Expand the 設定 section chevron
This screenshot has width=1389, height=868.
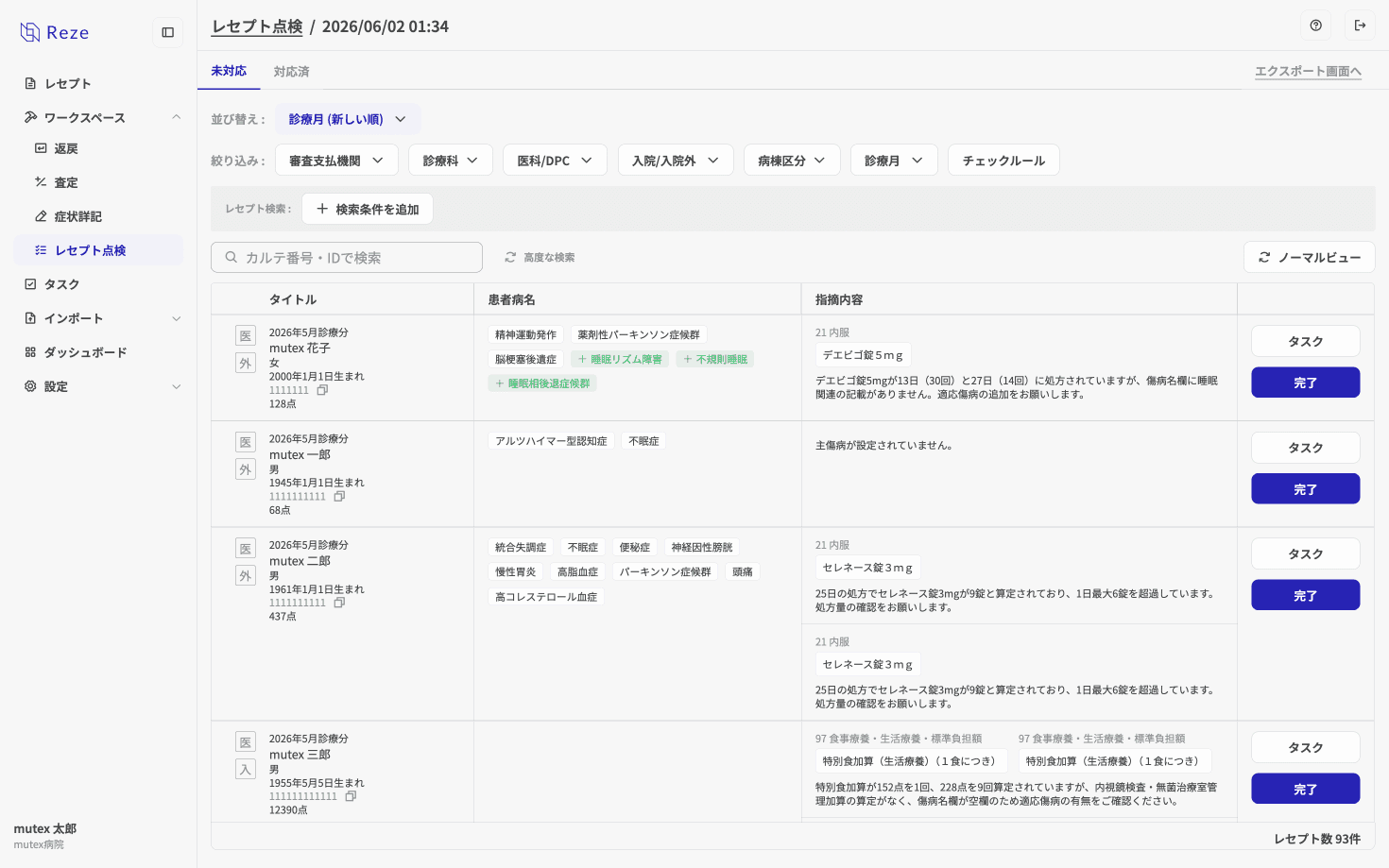177,386
